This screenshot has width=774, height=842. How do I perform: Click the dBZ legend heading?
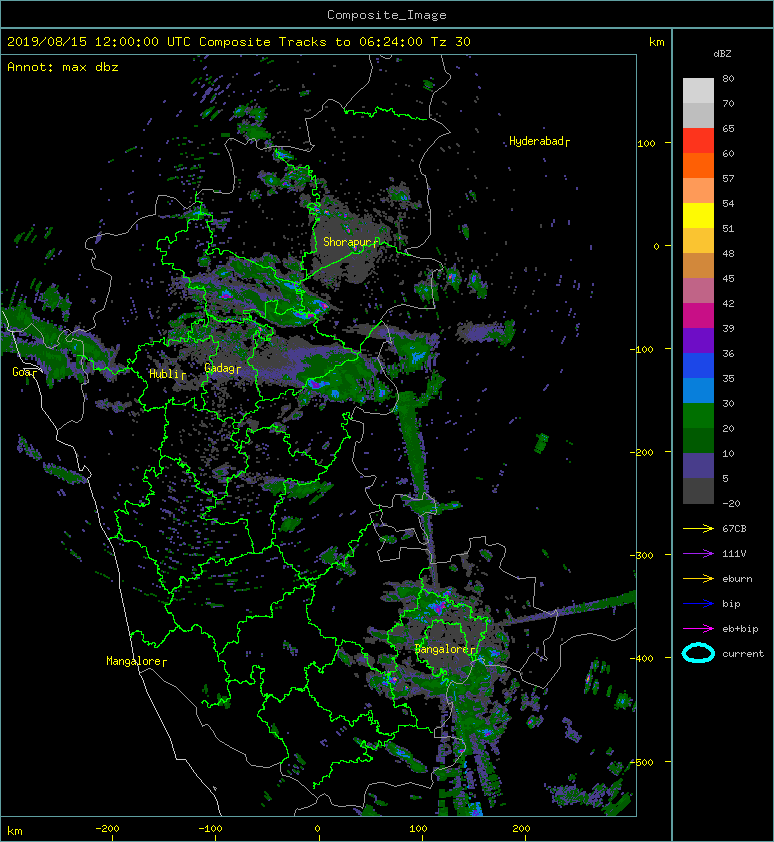point(722,54)
